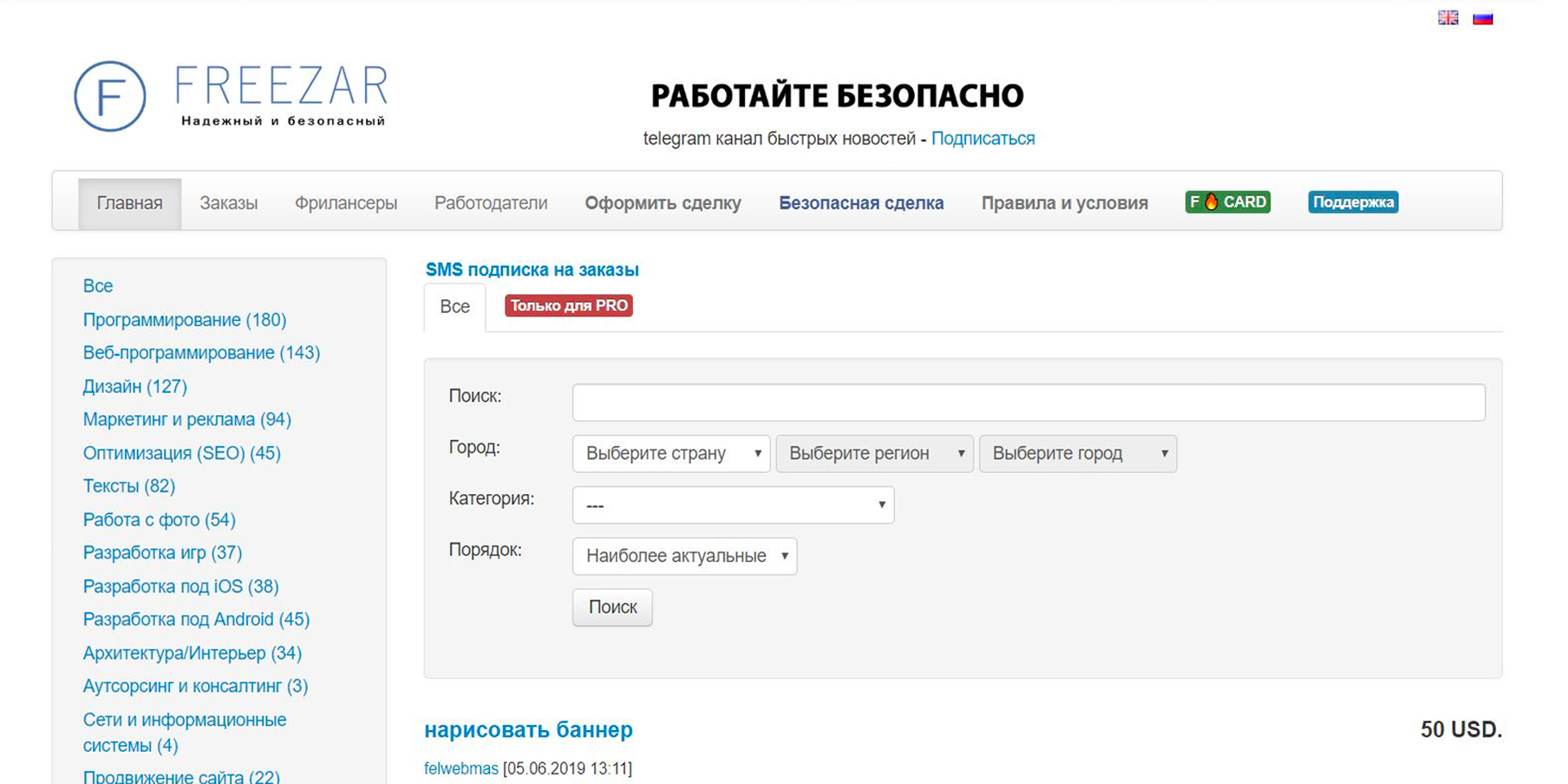1568x784 pixels.
Task: Focus the Поиск text field
Action: 1029,403
